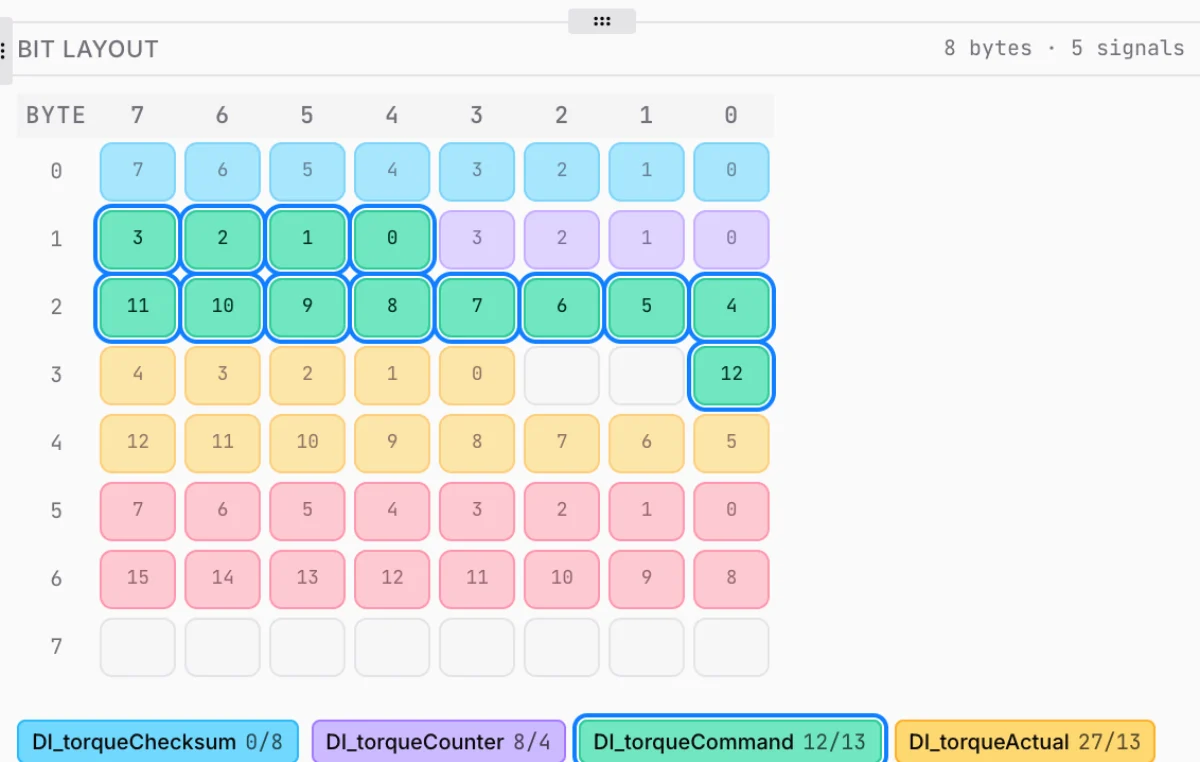Click byte 1 purple cell labeled 0

click(x=731, y=238)
